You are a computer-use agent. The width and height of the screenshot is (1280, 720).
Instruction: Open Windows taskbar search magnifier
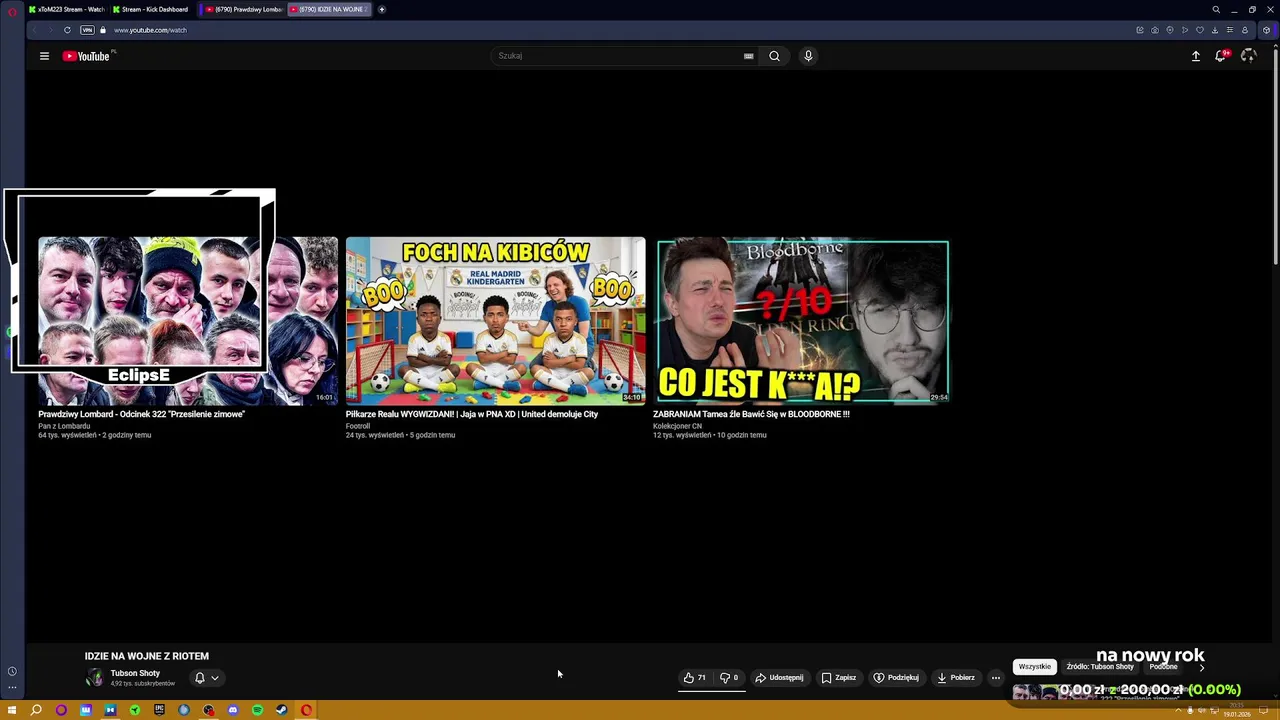pos(36,710)
